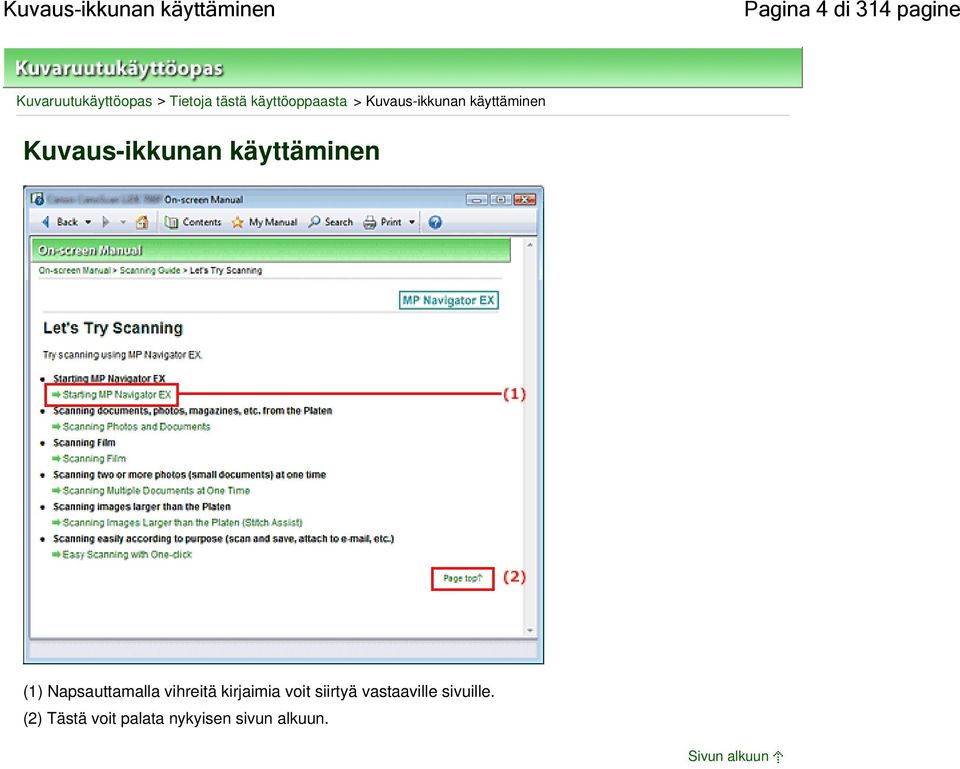Click the Back arrow icon in the toolbar
This screenshot has height=769, width=960.
(45, 222)
